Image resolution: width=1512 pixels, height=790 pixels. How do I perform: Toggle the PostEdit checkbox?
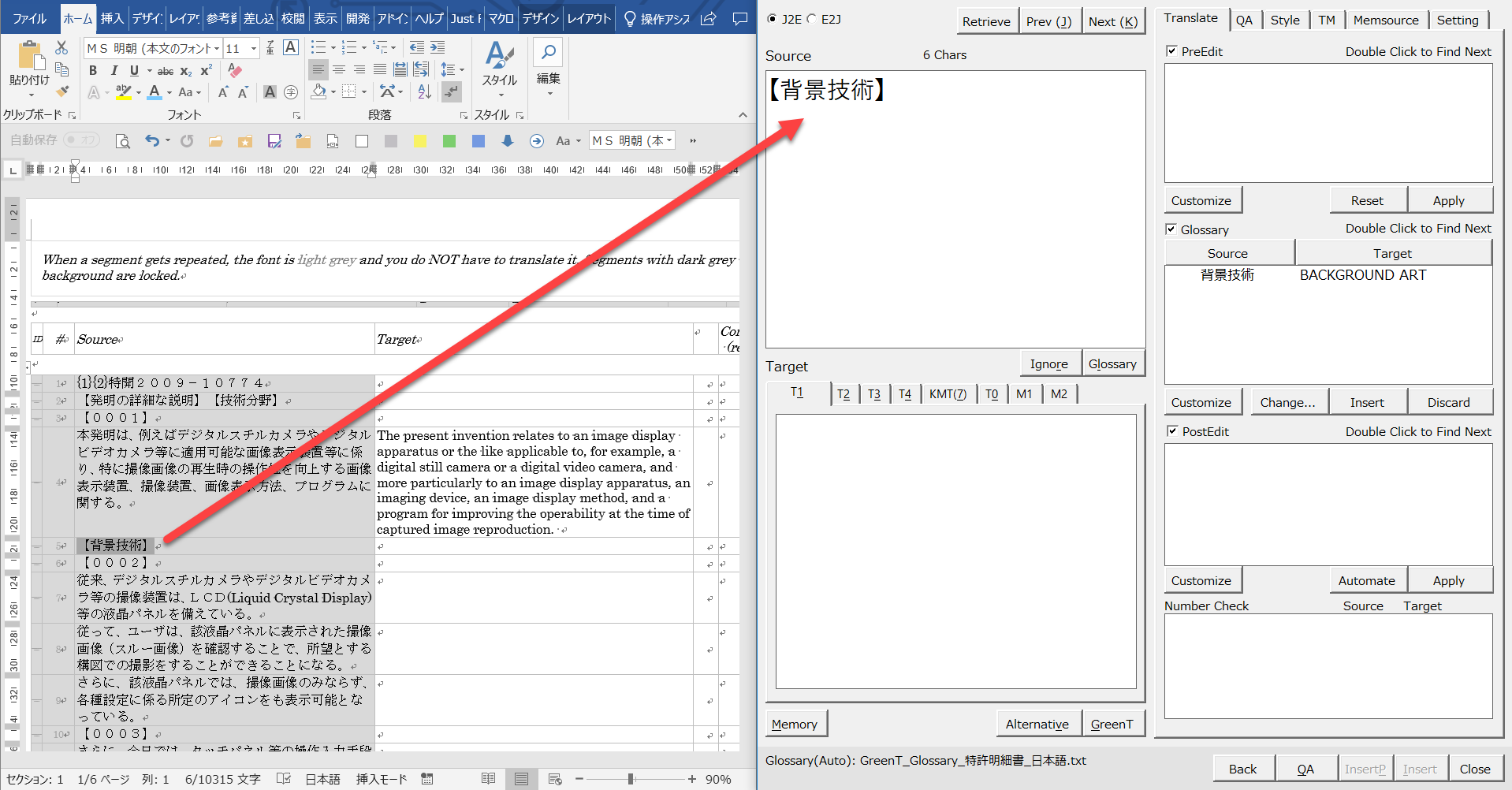[x=1172, y=431]
